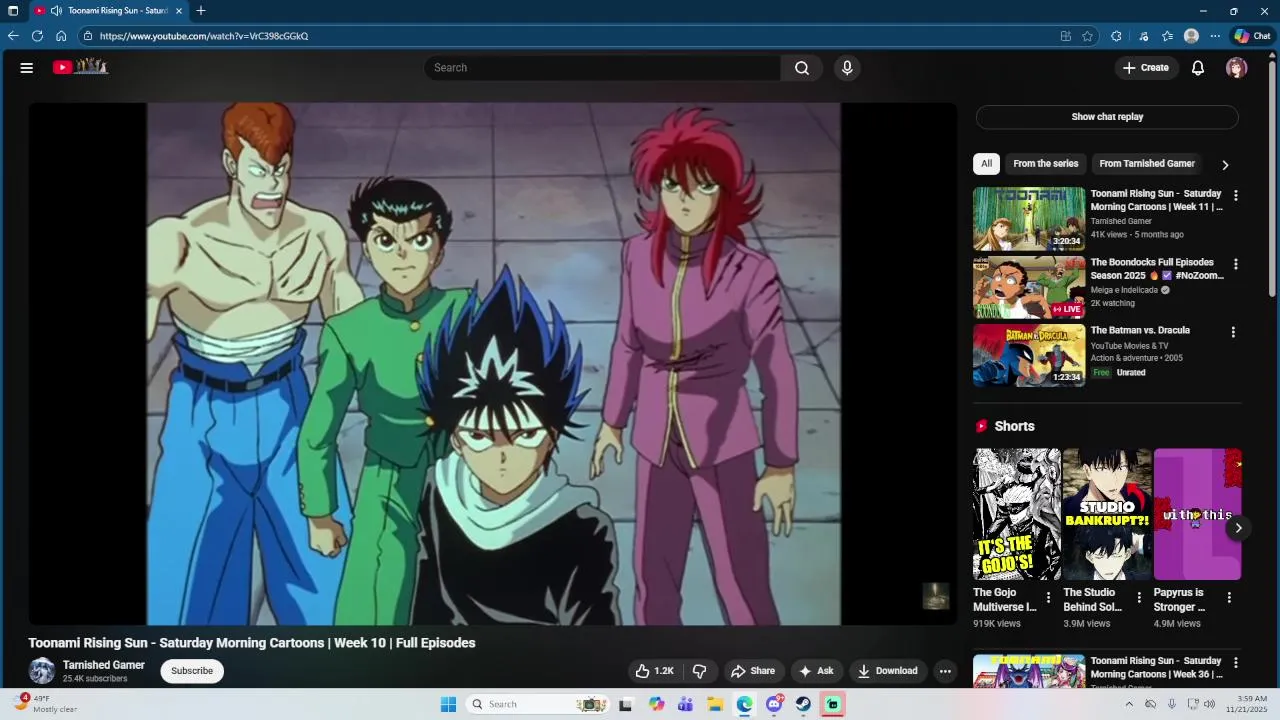Click the YouTube search input field
Viewport: 1280px width, 720px height.
point(603,68)
